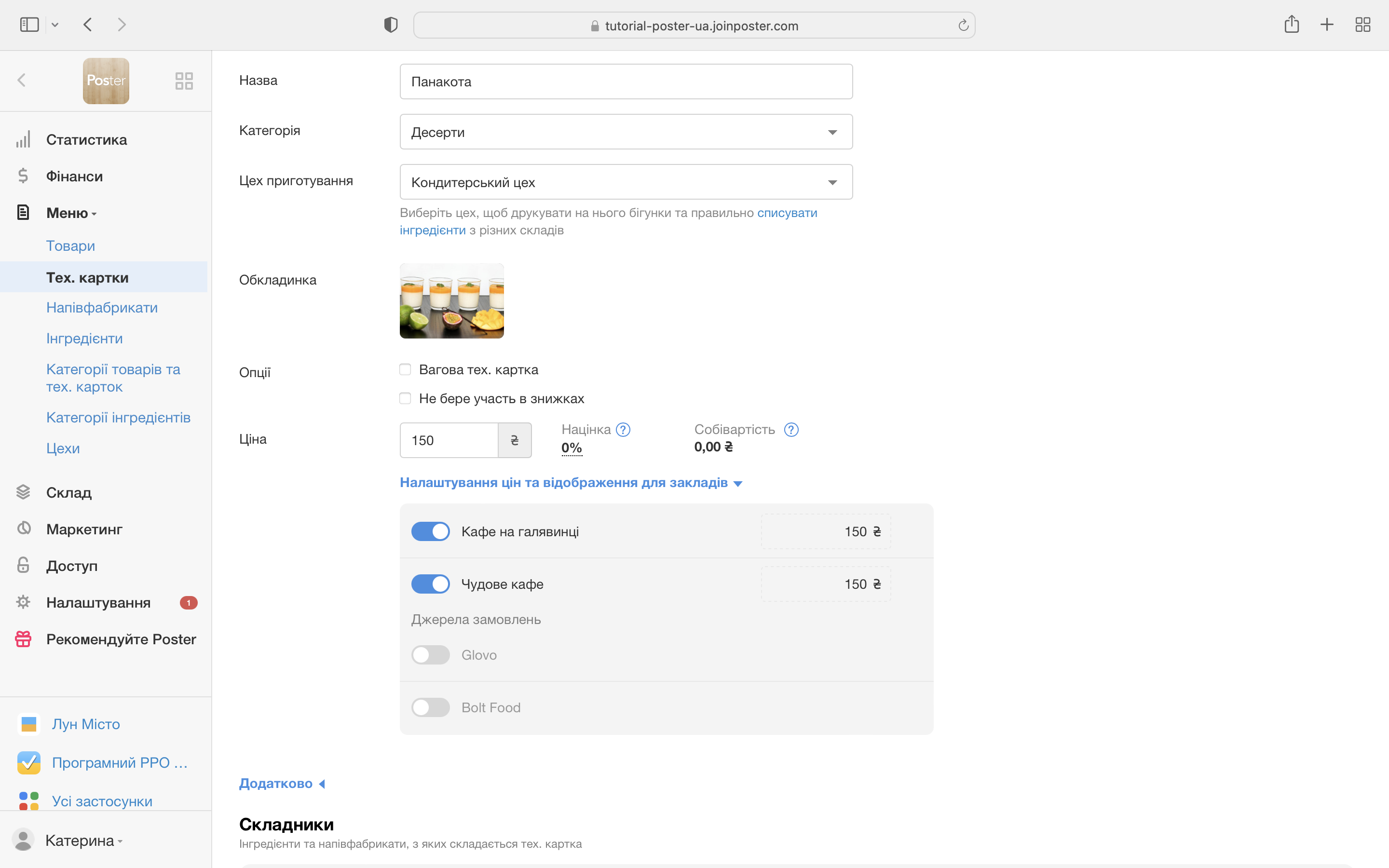Click the Панакота cover image thumbnail
Image resolution: width=1389 pixels, height=868 pixels.
[x=451, y=301]
